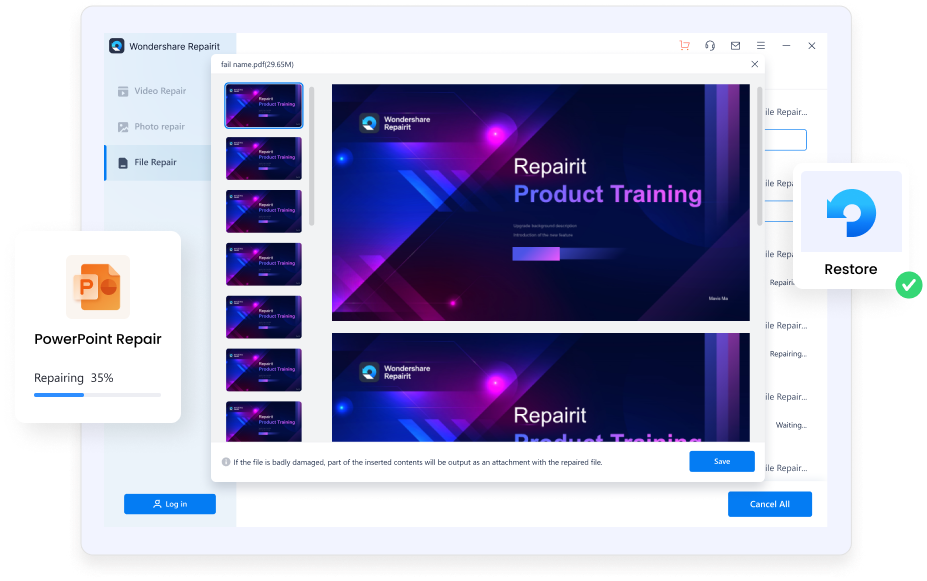
Task: Click the mail envelope icon
Action: (x=735, y=46)
